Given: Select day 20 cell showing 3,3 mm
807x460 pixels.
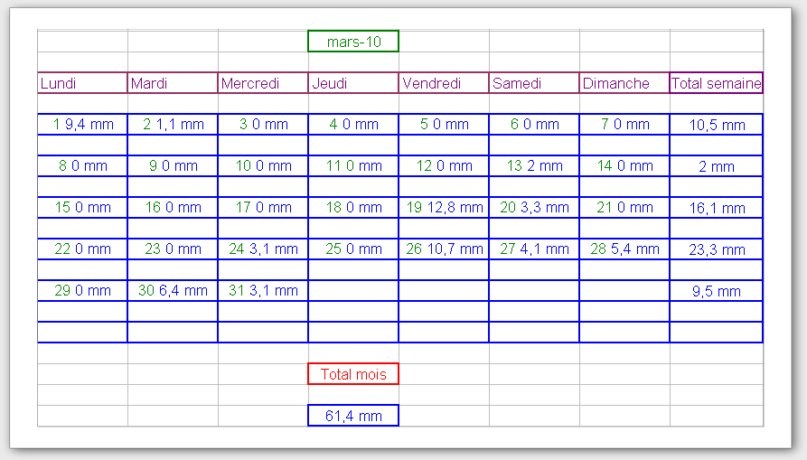Looking at the screenshot, I should (534, 207).
